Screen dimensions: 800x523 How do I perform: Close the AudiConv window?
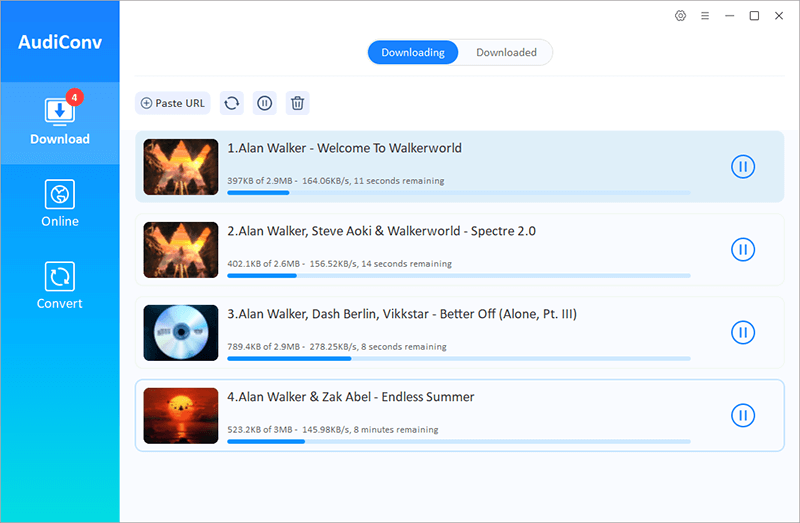[779, 16]
